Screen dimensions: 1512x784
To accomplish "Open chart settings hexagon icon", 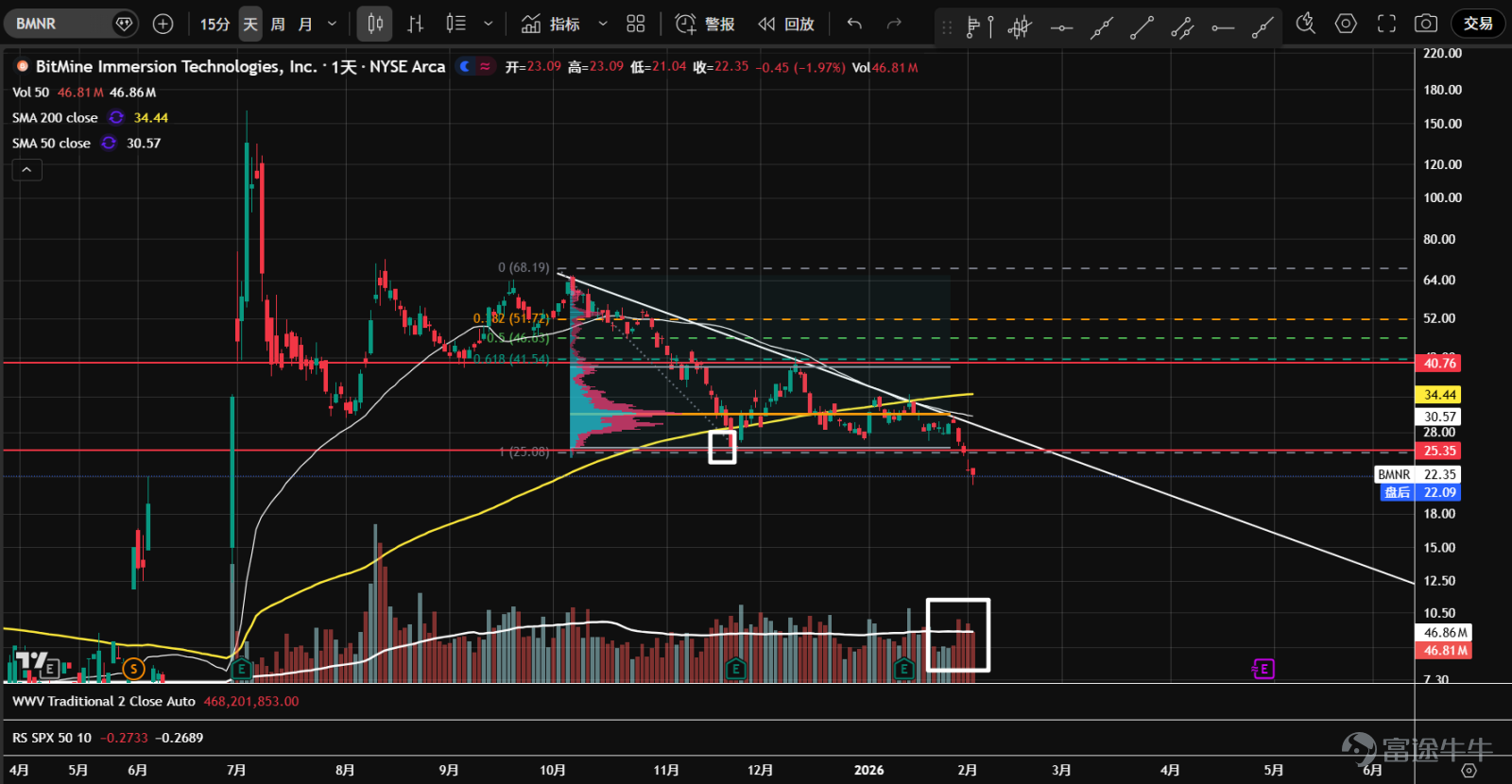I will (x=1346, y=24).
